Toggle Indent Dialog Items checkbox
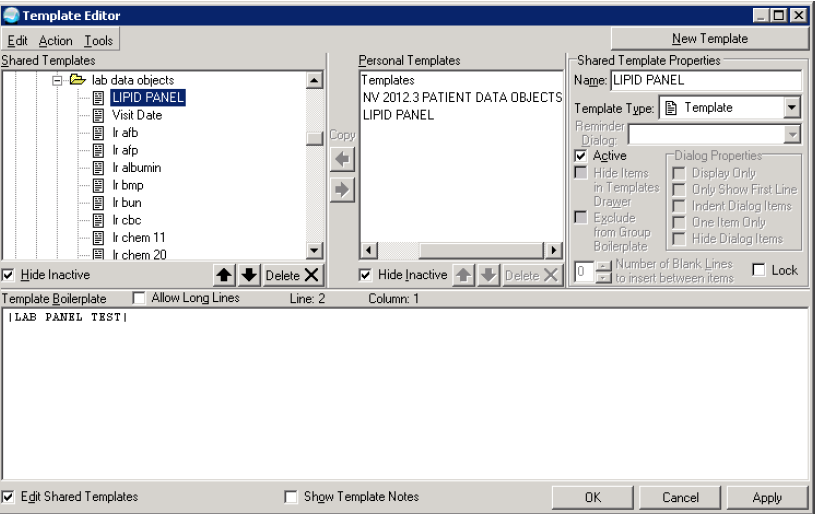The image size is (816, 514). click(x=679, y=206)
